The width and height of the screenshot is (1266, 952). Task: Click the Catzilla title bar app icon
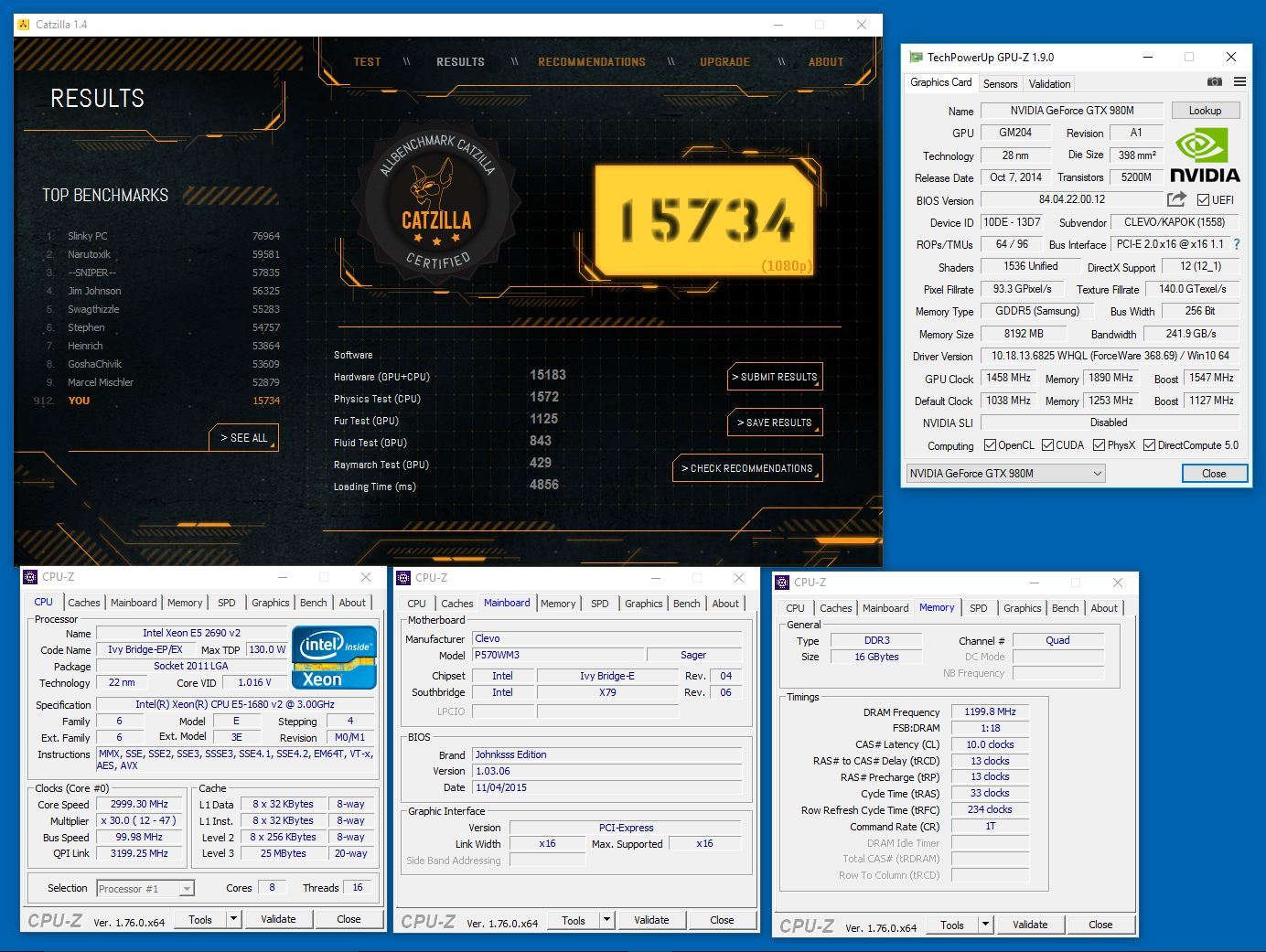[23, 25]
